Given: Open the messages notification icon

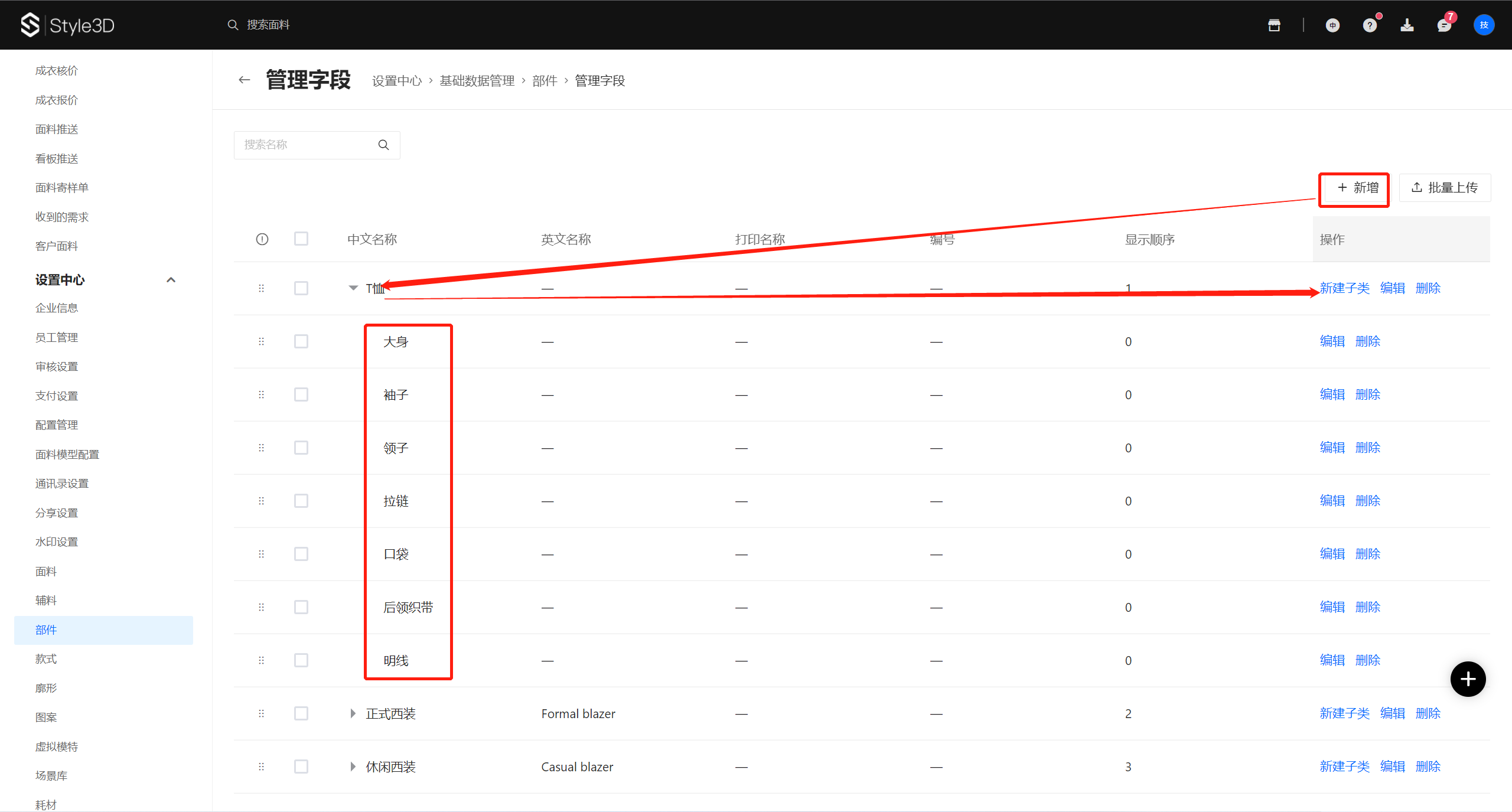Looking at the screenshot, I should pyautogui.click(x=1444, y=25).
